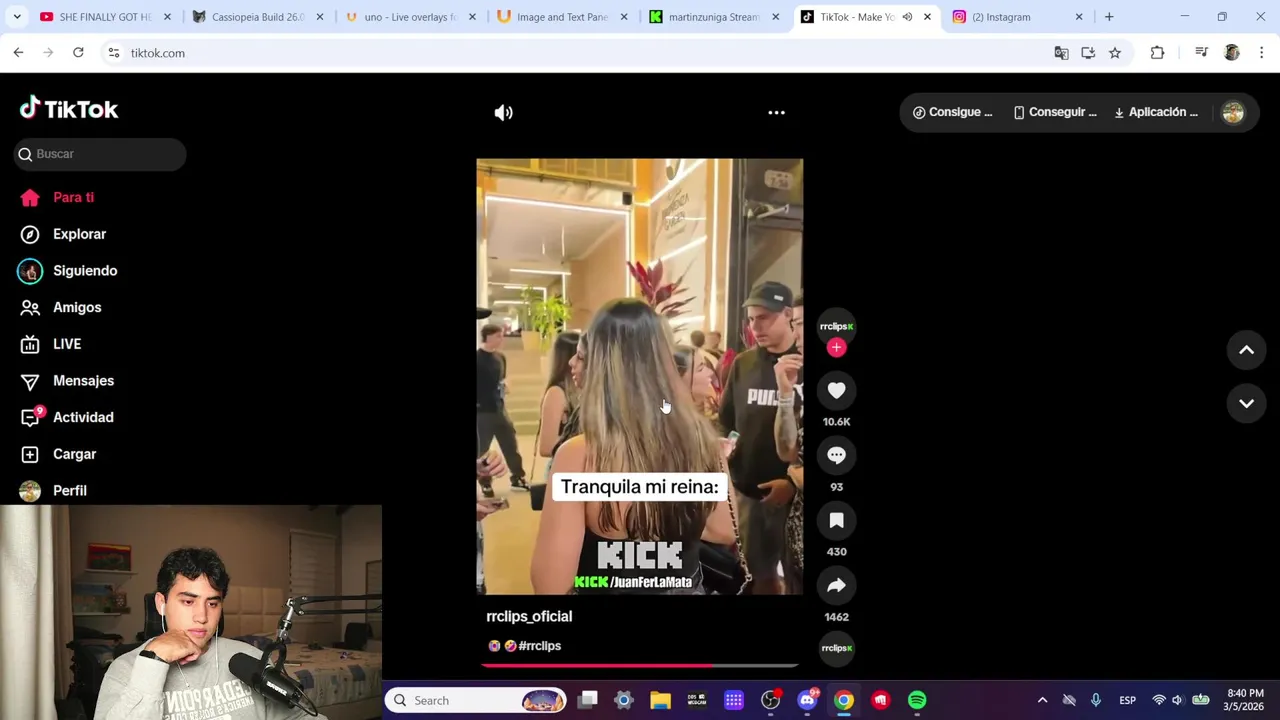1280x720 pixels.
Task: Go back in browser history
Action: click(18, 53)
